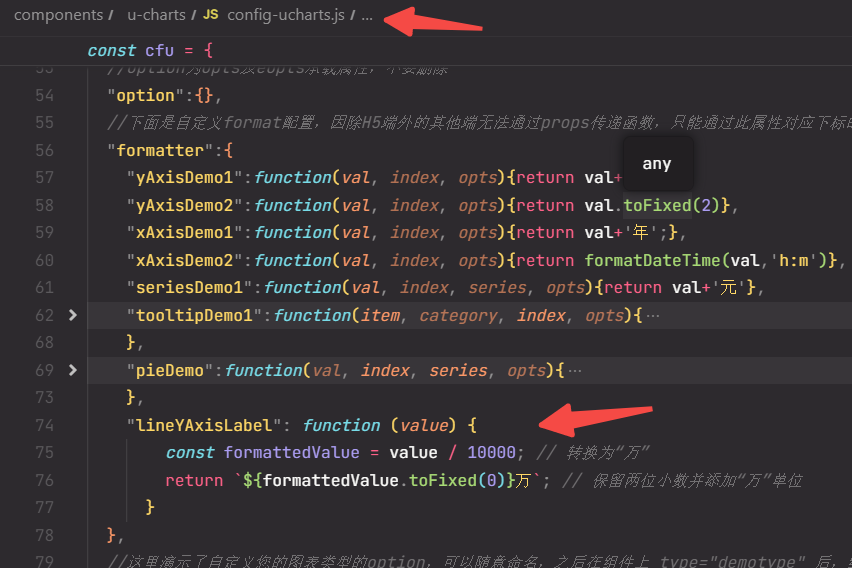Click line number 74 in the gutter

[45, 425]
